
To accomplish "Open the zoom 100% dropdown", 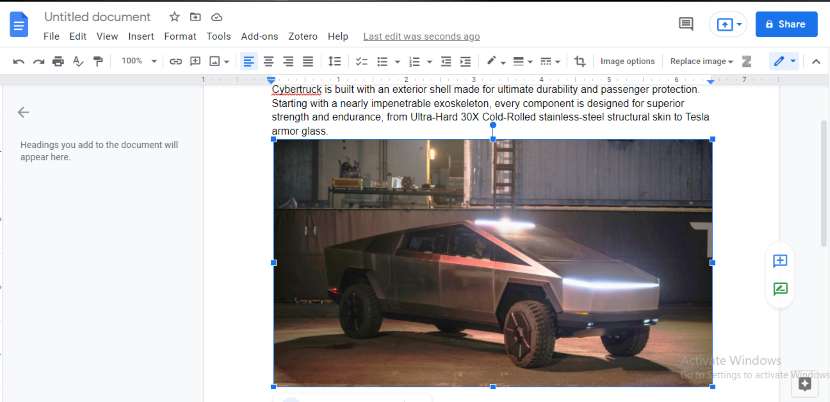I will point(139,61).
